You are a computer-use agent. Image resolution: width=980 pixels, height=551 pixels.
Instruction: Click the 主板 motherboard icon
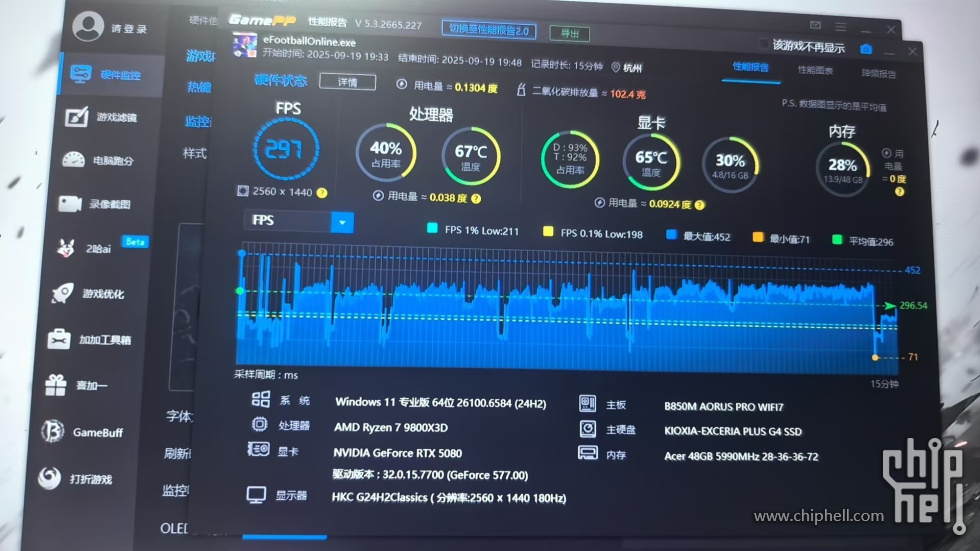pyautogui.click(x=588, y=404)
